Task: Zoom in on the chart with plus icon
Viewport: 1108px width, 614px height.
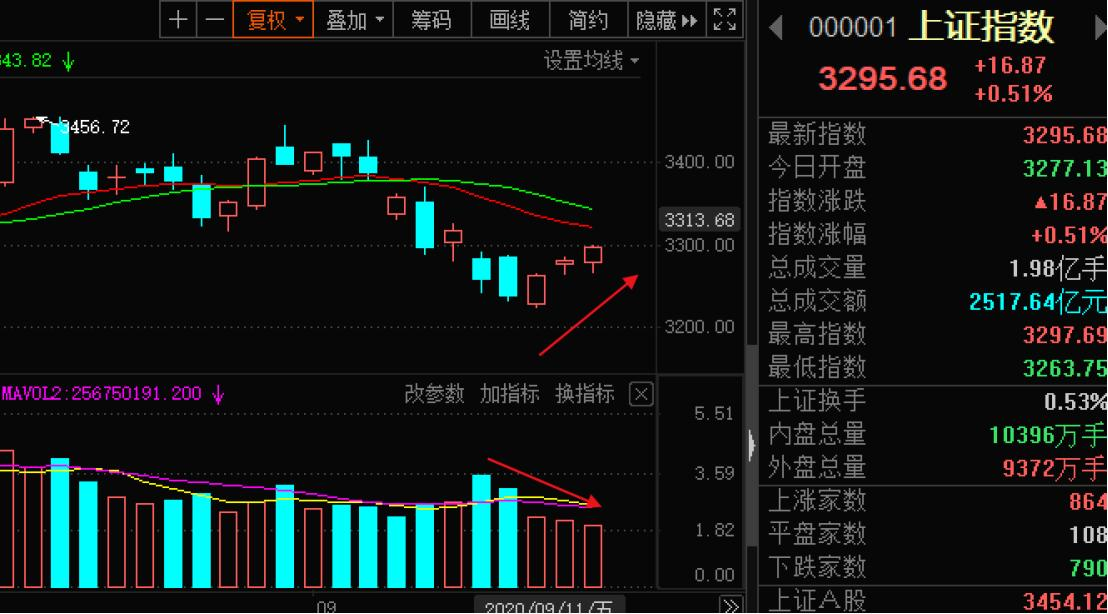Action: click(178, 19)
